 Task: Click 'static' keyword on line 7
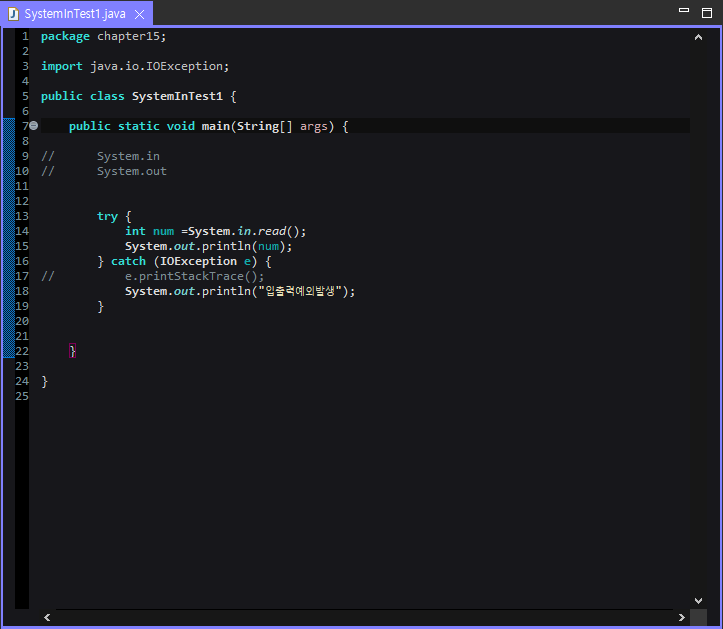(139, 126)
